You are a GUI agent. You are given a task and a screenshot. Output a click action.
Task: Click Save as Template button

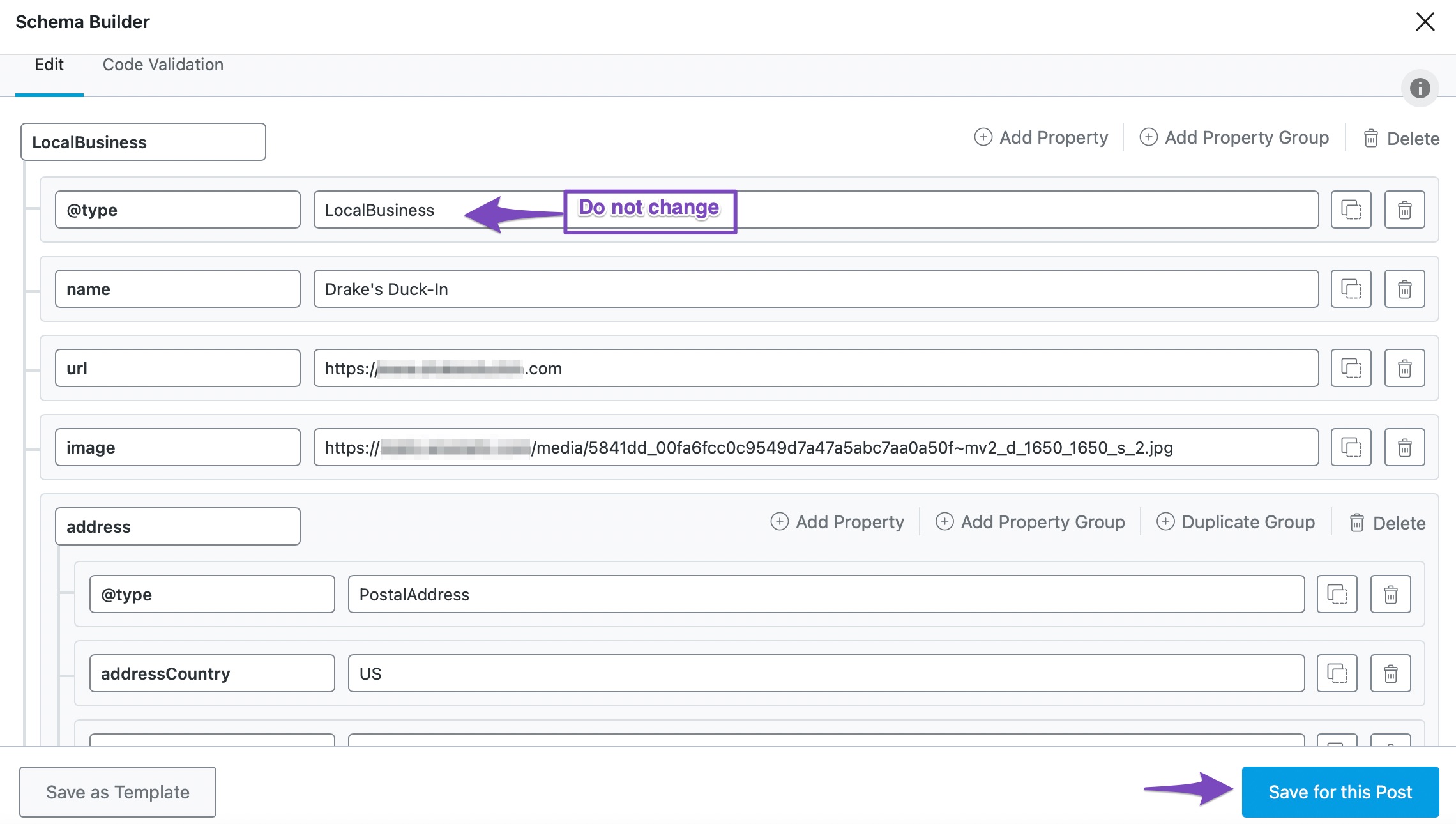(x=118, y=792)
